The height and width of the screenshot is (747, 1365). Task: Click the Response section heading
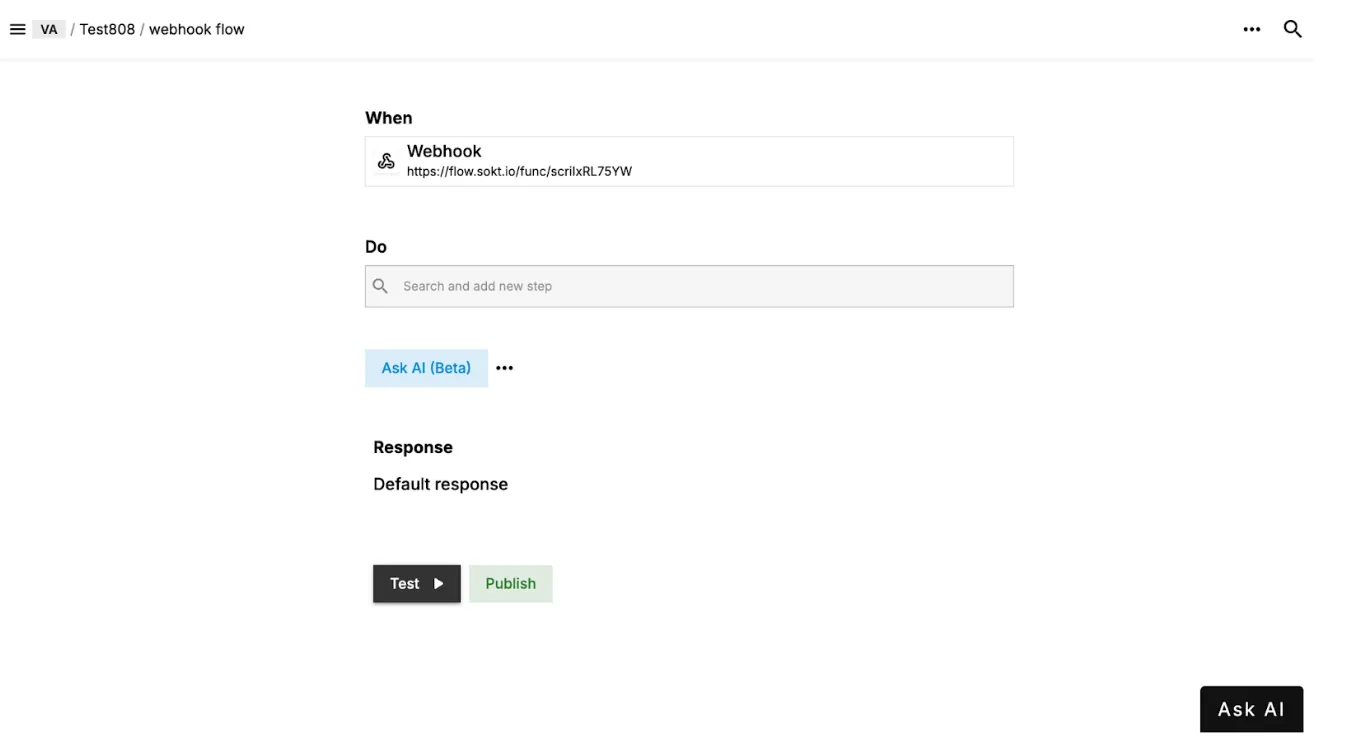(x=413, y=447)
